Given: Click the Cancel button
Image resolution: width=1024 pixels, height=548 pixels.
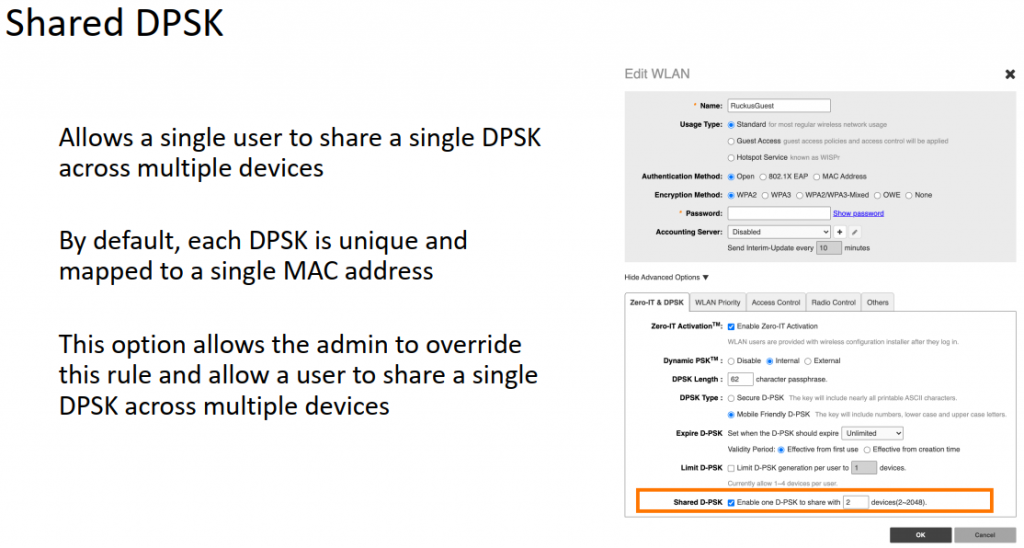Looking at the screenshot, I should click(x=984, y=535).
